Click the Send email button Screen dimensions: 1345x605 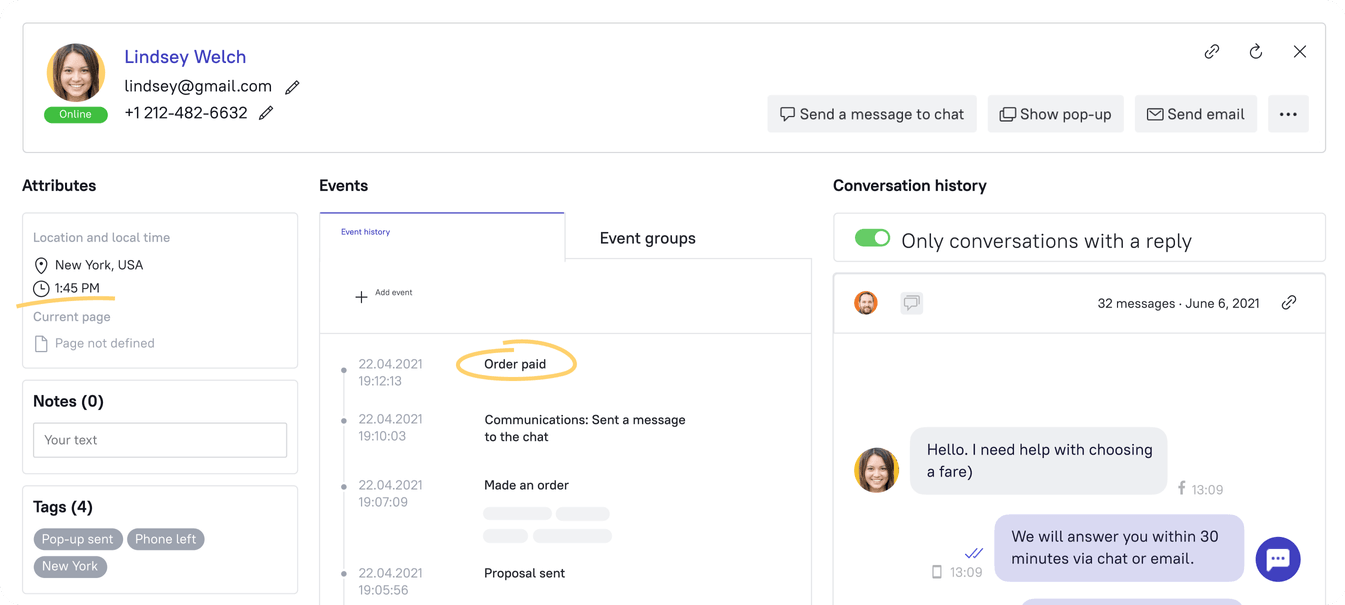1195,114
